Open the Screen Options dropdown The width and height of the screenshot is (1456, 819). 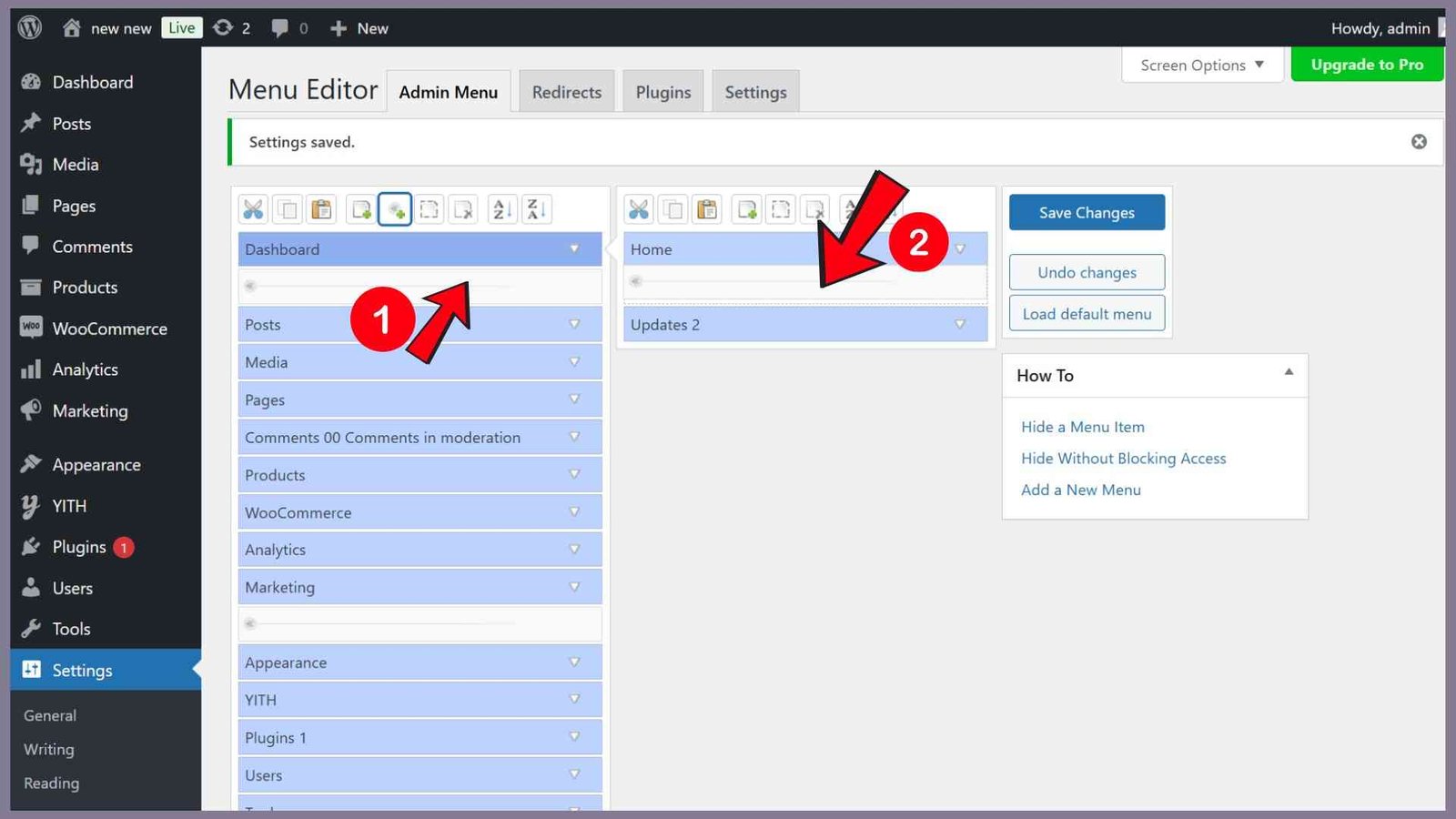1202,65
